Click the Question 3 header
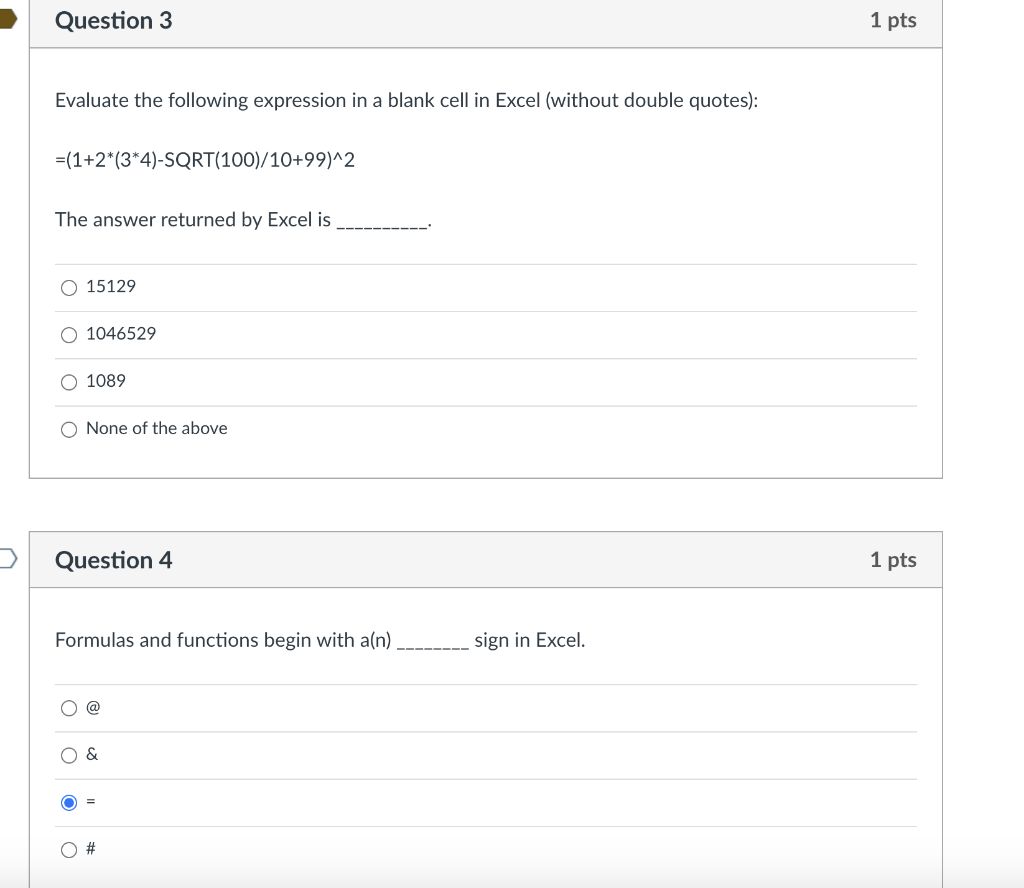This screenshot has width=1024, height=888. (x=114, y=20)
